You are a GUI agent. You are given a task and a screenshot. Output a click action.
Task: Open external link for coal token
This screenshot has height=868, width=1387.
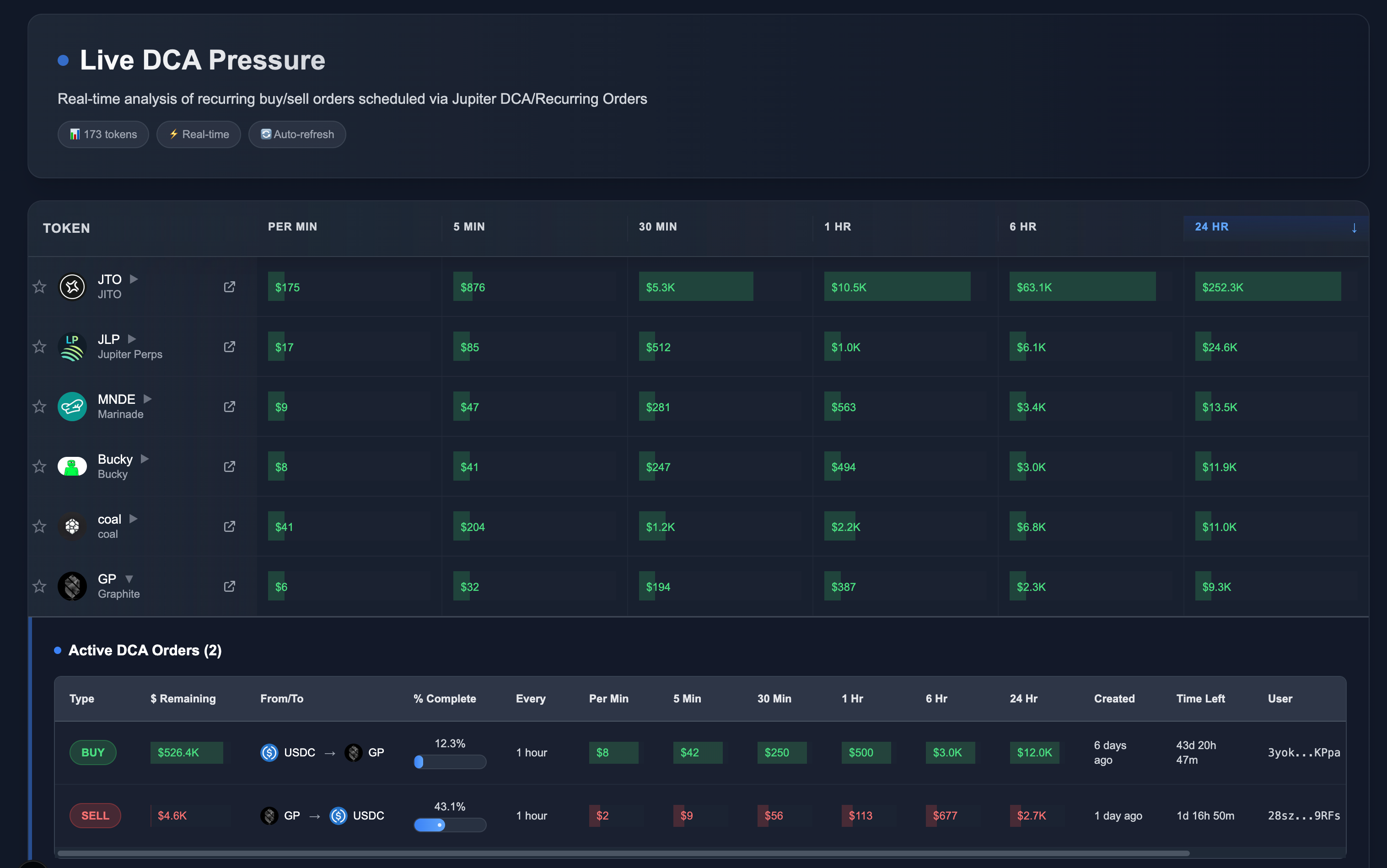pos(230,526)
